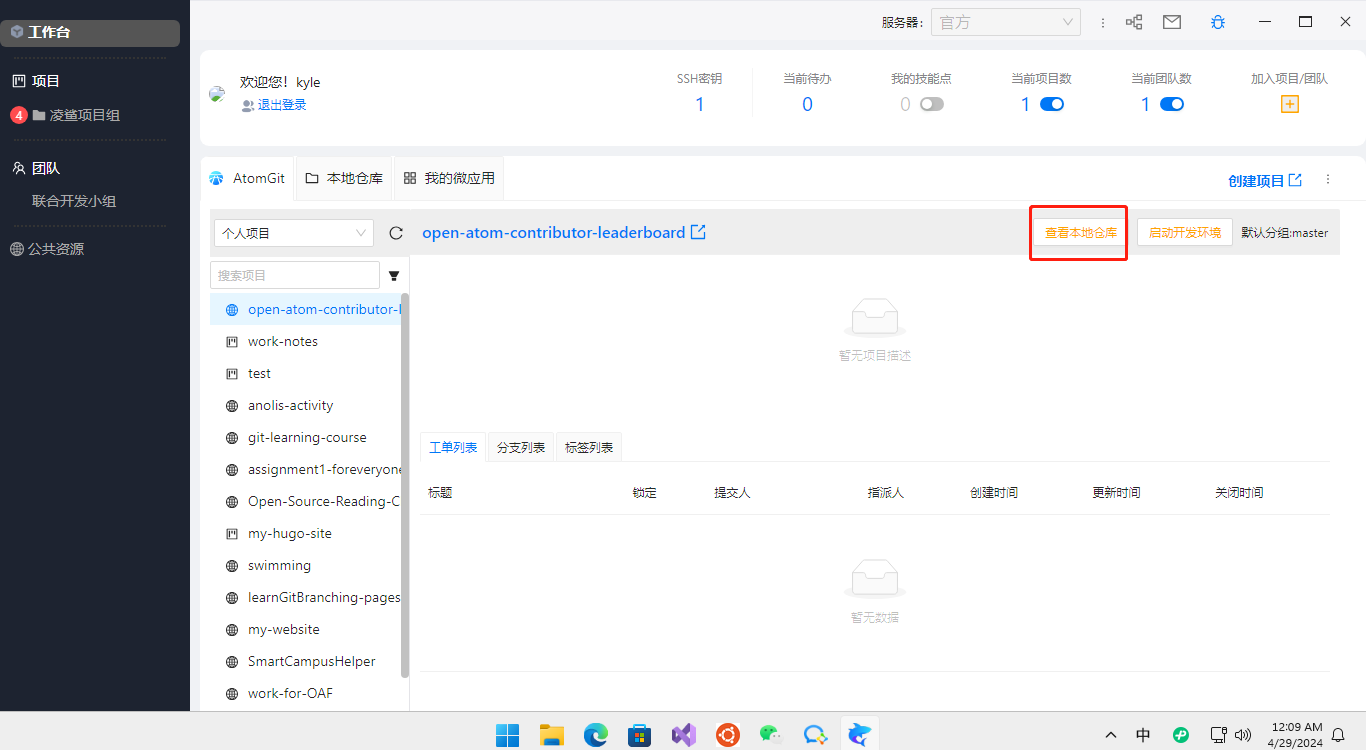Show hidden tray icons chevron
Viewport: 1366px width, 750px height.
click(1110, 735)
